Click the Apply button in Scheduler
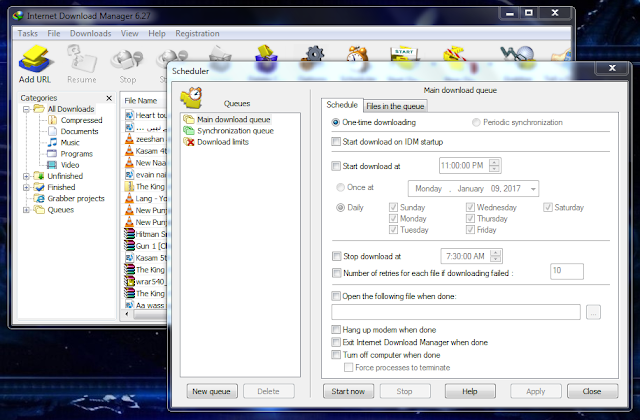Viewport: 640px width, 420px height. (x=536, y=391)
